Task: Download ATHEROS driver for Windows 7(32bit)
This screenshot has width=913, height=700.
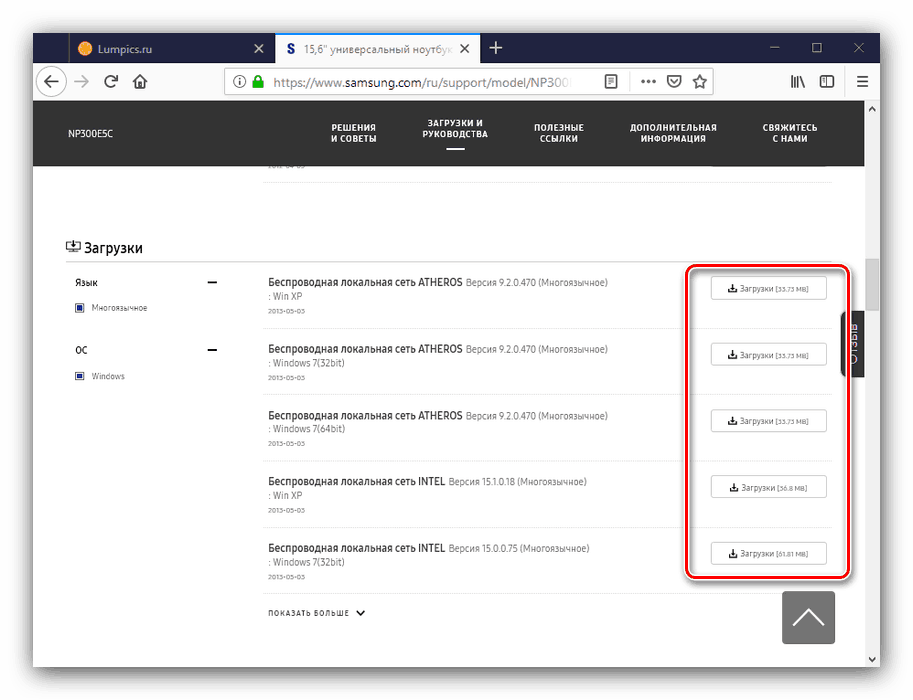Action: pyautogui.click(x=769, y=355)
